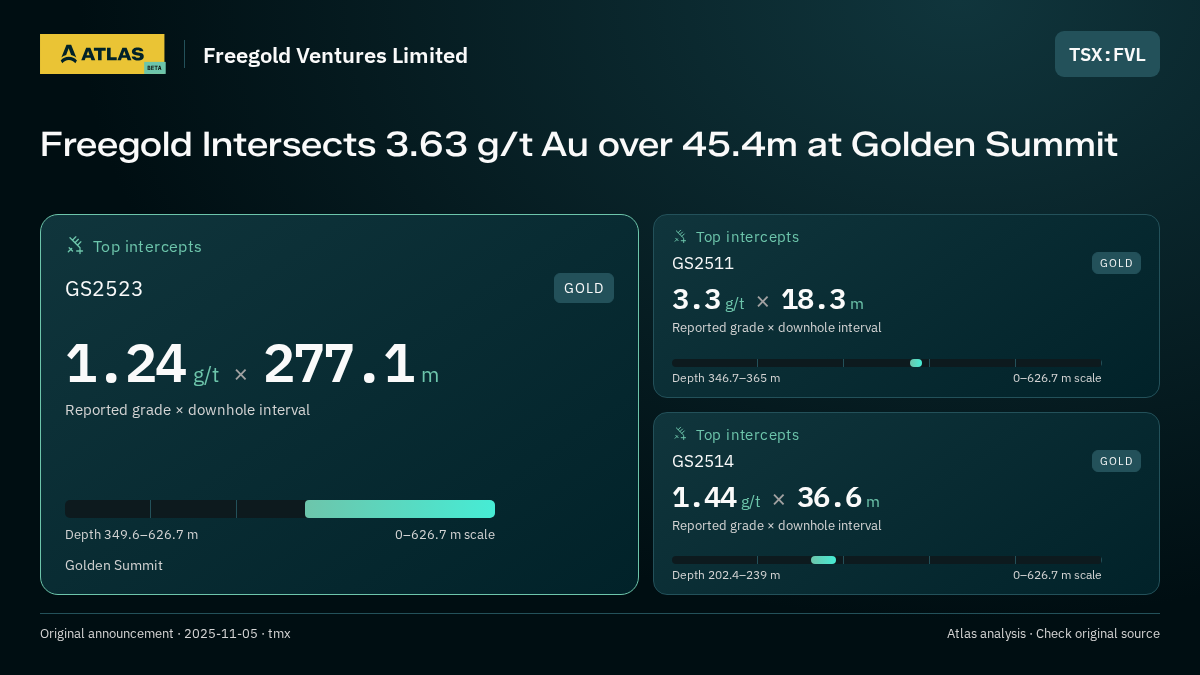
Task: Click the GS2514 depth interval marker
Action: 823,560
